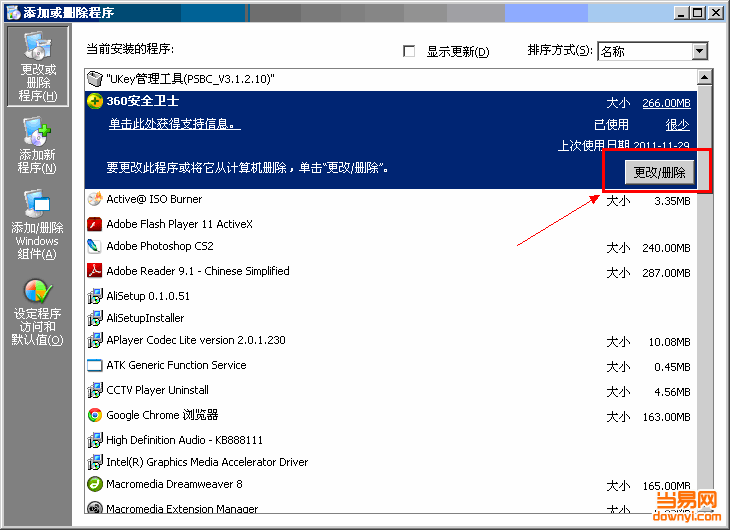730x530 pixels.
Task: Select the Google Chrome 浏览器 entry
Action: click(391, 415)
